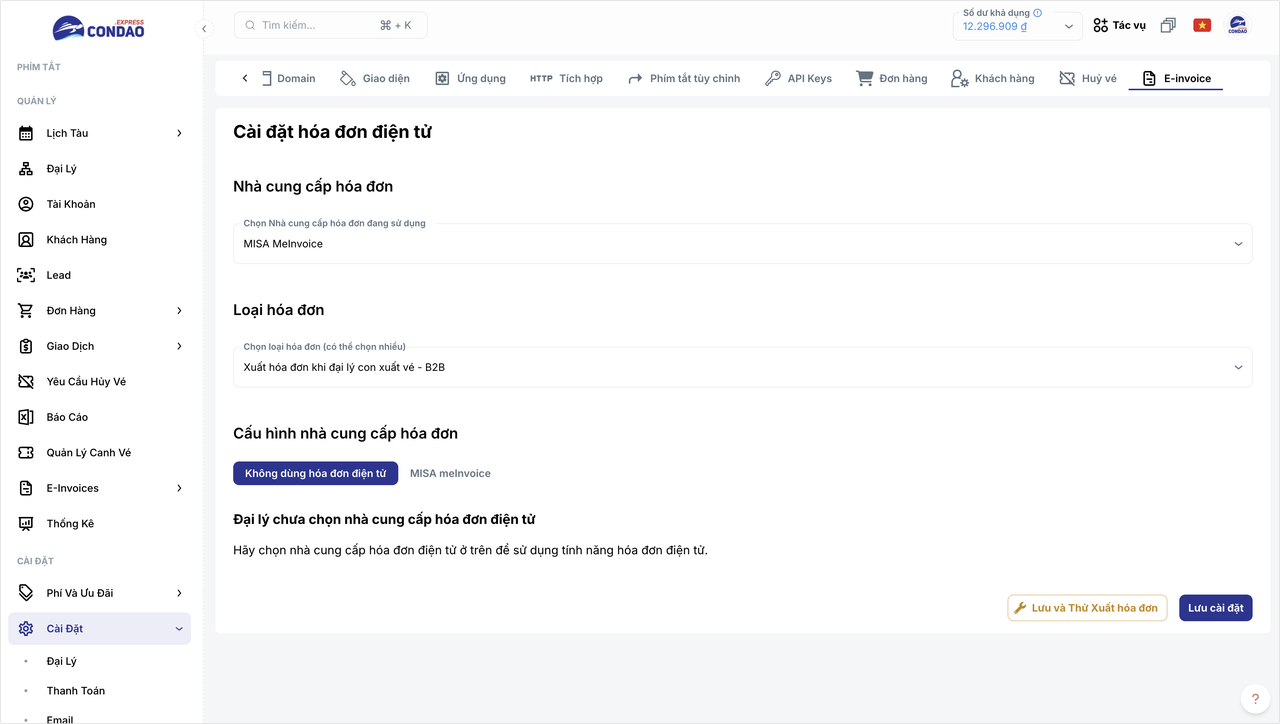Viewport: 1280px width, 724px height.
Task: Click the Tìm kiếm search field
Action: coord(330,25)
